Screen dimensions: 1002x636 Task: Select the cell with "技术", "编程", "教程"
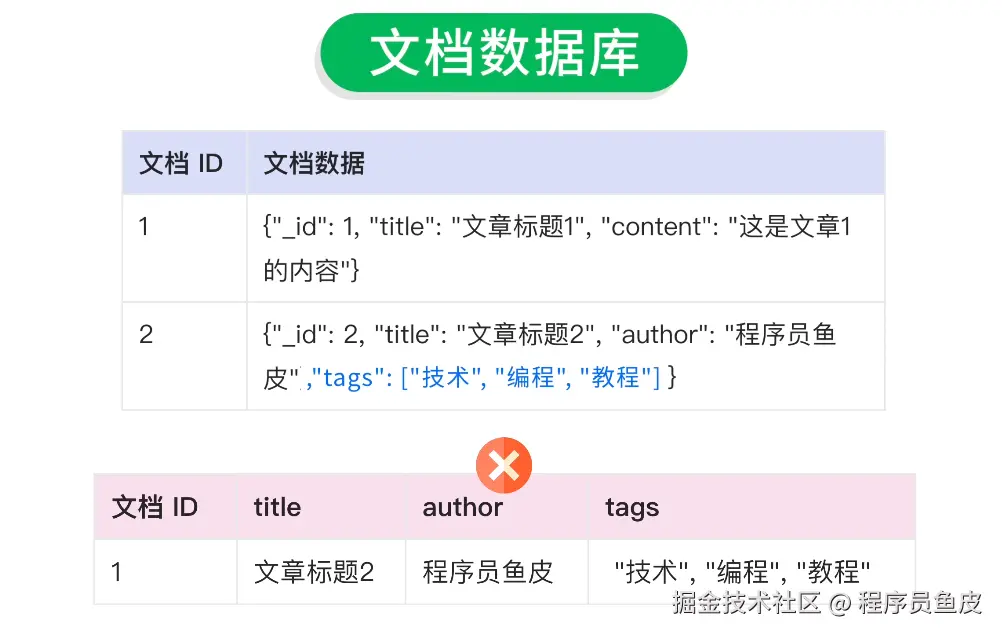click(742, 572)
